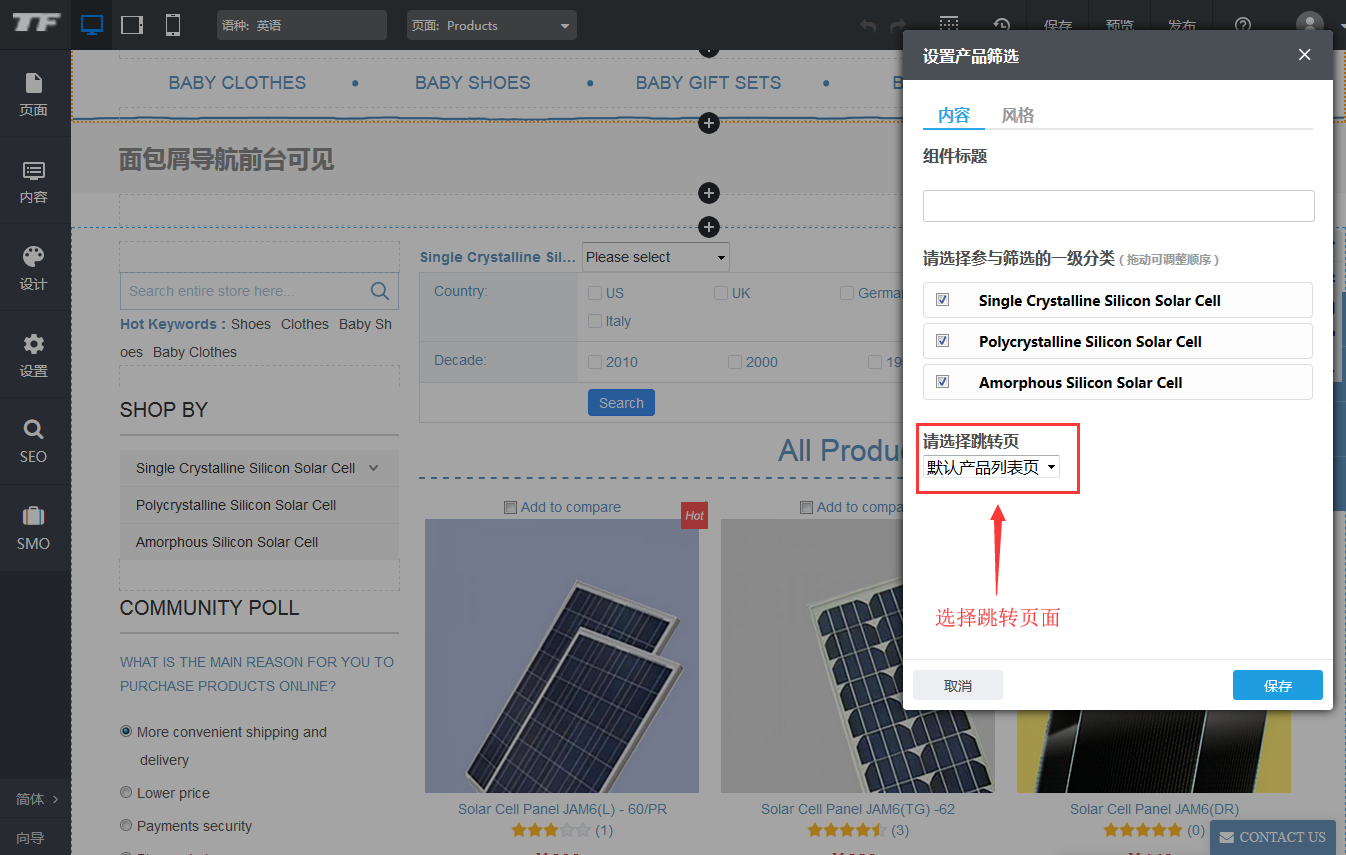Uncheck Single Crystalline Silicon Solar Cell
The image size is (1346, 855).
(x=942, y=300)
